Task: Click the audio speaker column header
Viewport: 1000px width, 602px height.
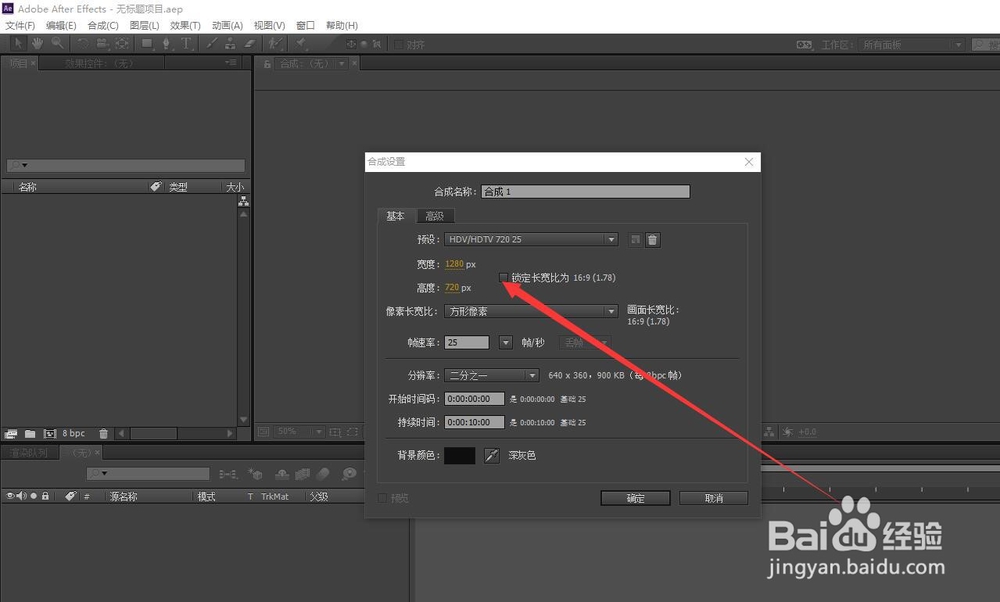Action: 22,496
